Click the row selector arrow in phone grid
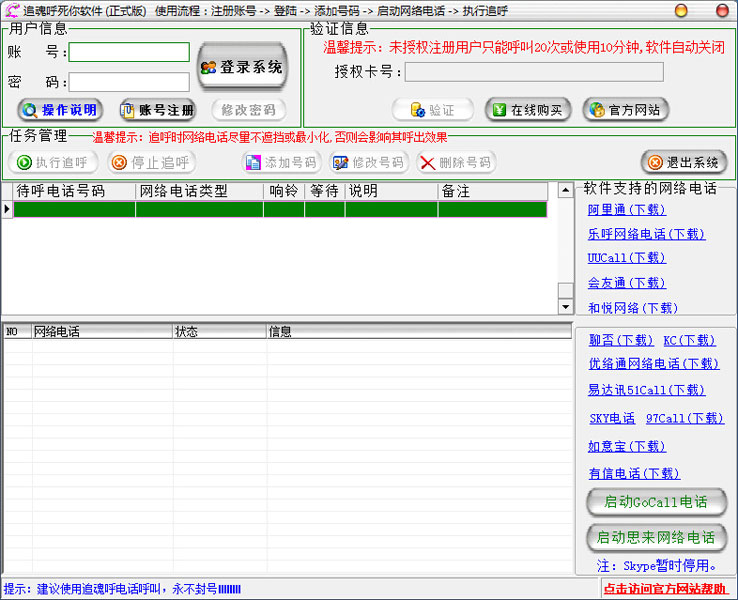Viewport: 738px width, 600px height. pyautogui.click(x=7, y=209)
